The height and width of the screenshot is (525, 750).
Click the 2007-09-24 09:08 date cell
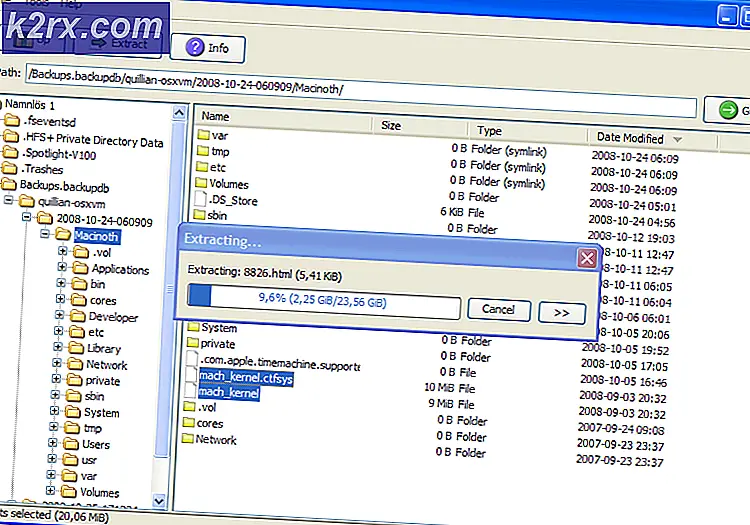(620, 428)
